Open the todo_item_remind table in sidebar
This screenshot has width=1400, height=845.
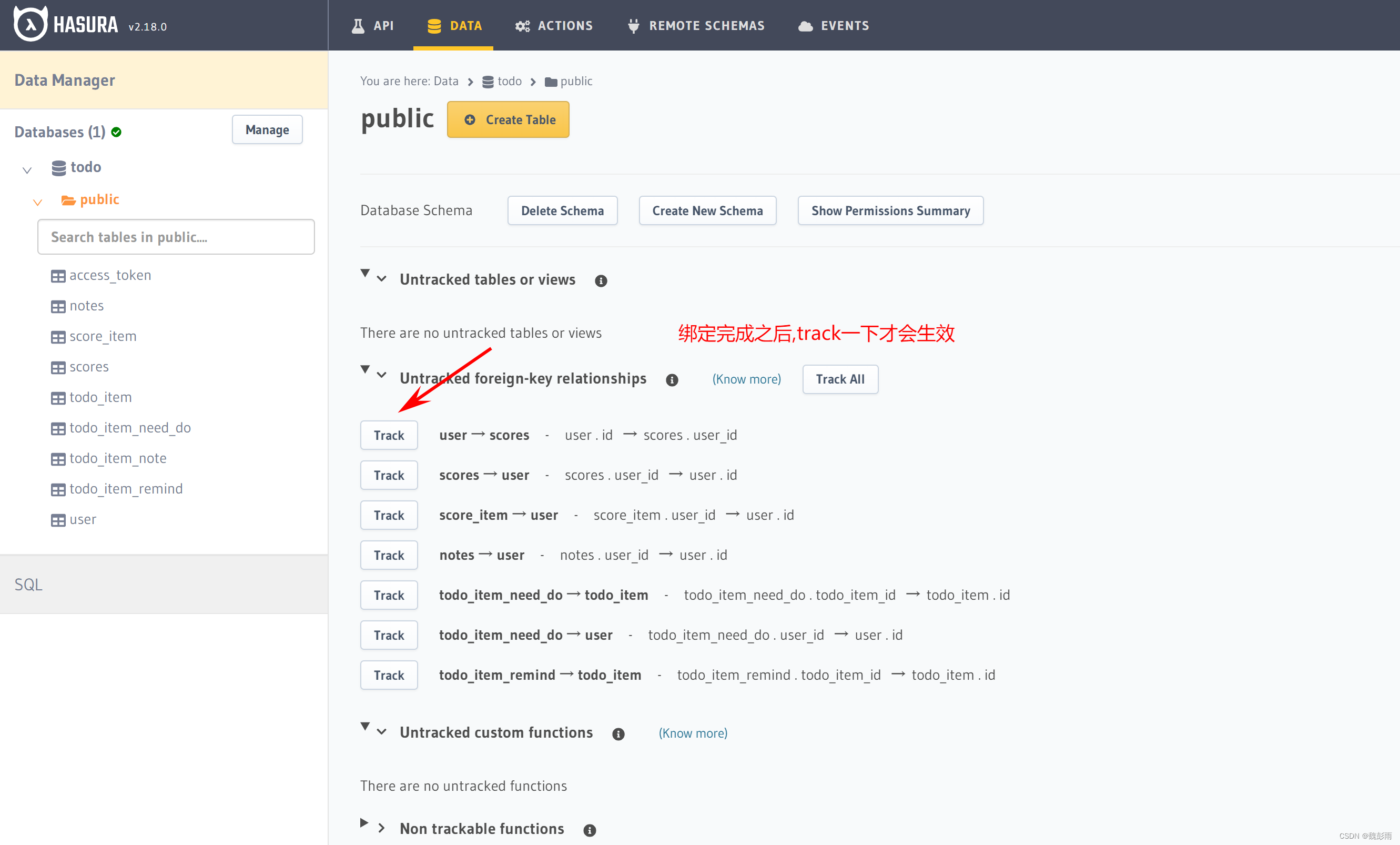tap(126, 489)
